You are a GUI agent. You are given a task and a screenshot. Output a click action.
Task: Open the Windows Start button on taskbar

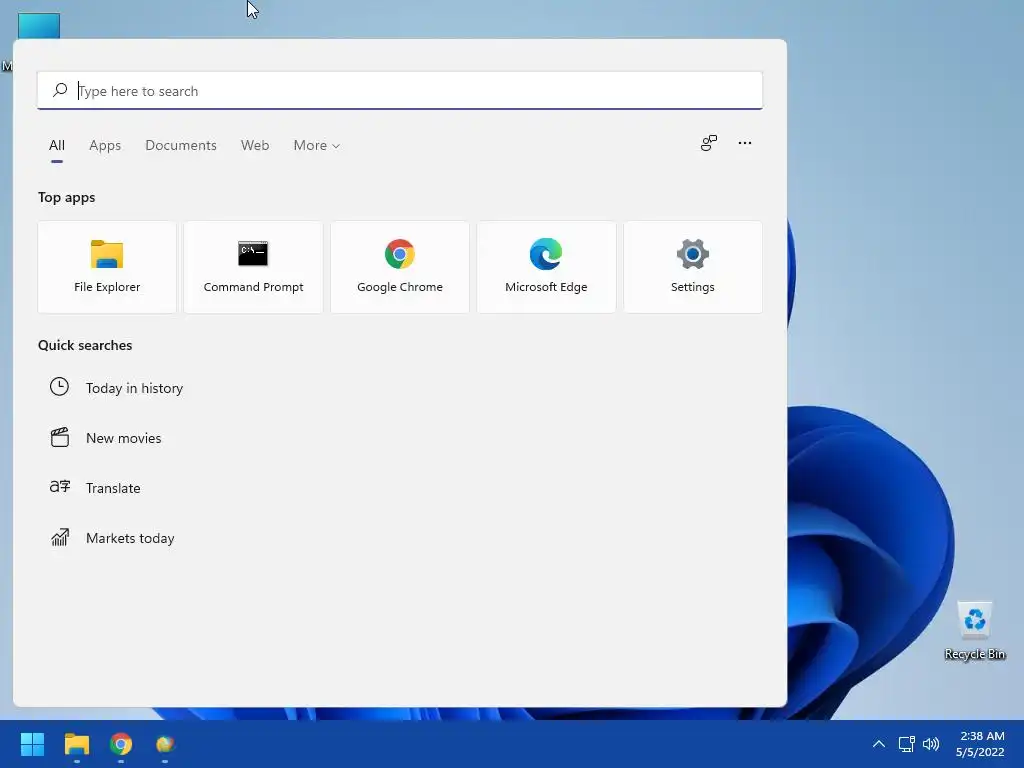(32, 744)
